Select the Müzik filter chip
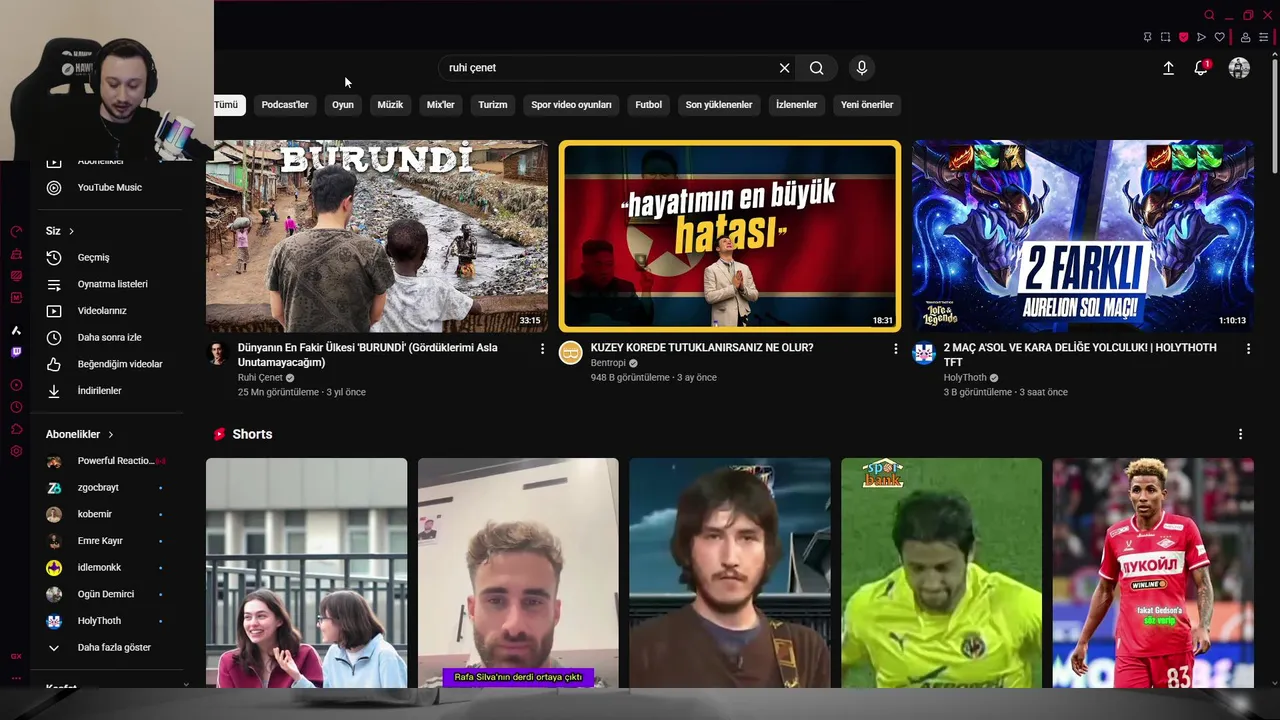 click(x=390, y=105)
